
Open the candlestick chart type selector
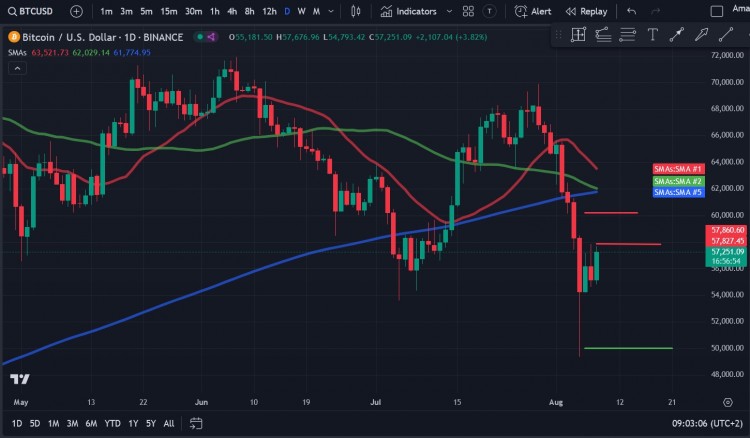click(x=361, y=12)
